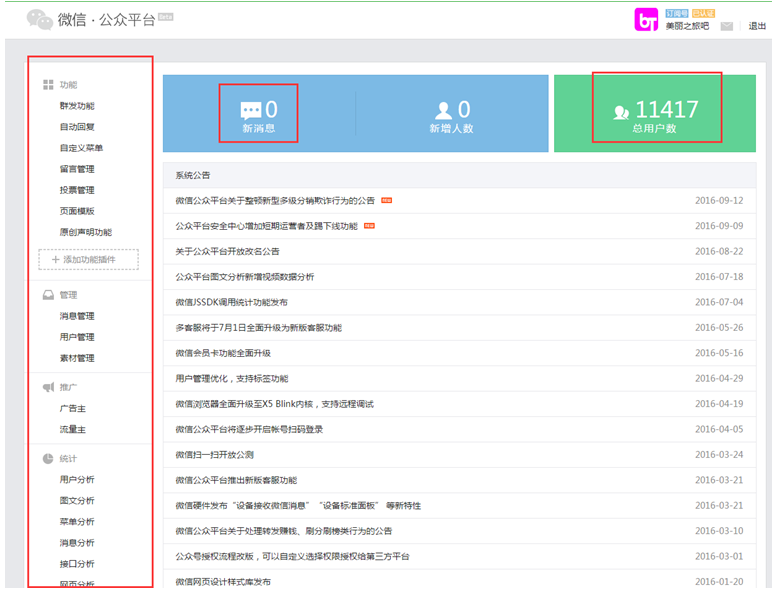Click the 总用户数 users icon
Screen dimensions: 772x591
tap(621, 112)
